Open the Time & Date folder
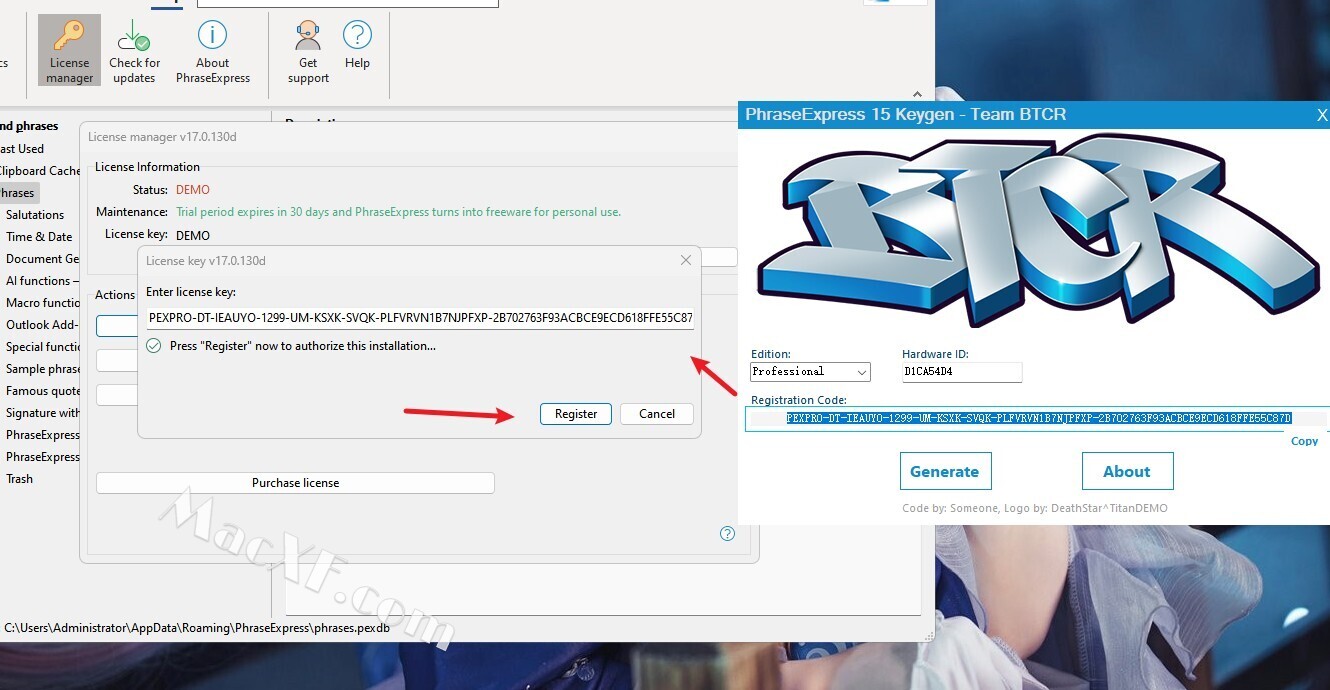The height and width of the screenshot is (690, 1330). pyautogui.click(x=39, y=236)
